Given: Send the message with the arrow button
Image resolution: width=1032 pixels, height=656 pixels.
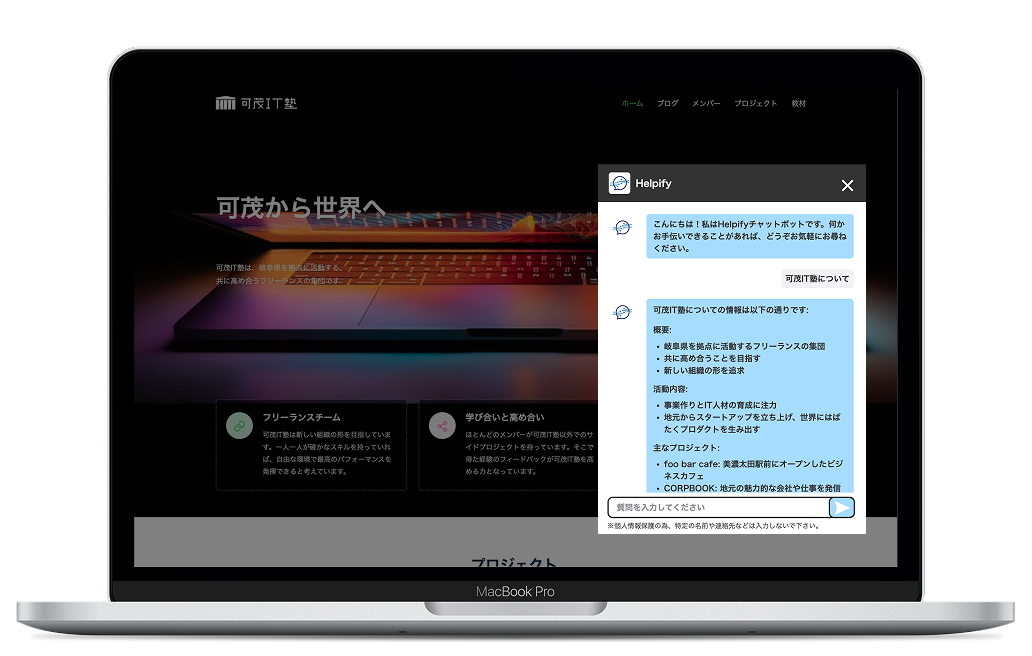Looking at the screenshot, I should tap(841, 507).
